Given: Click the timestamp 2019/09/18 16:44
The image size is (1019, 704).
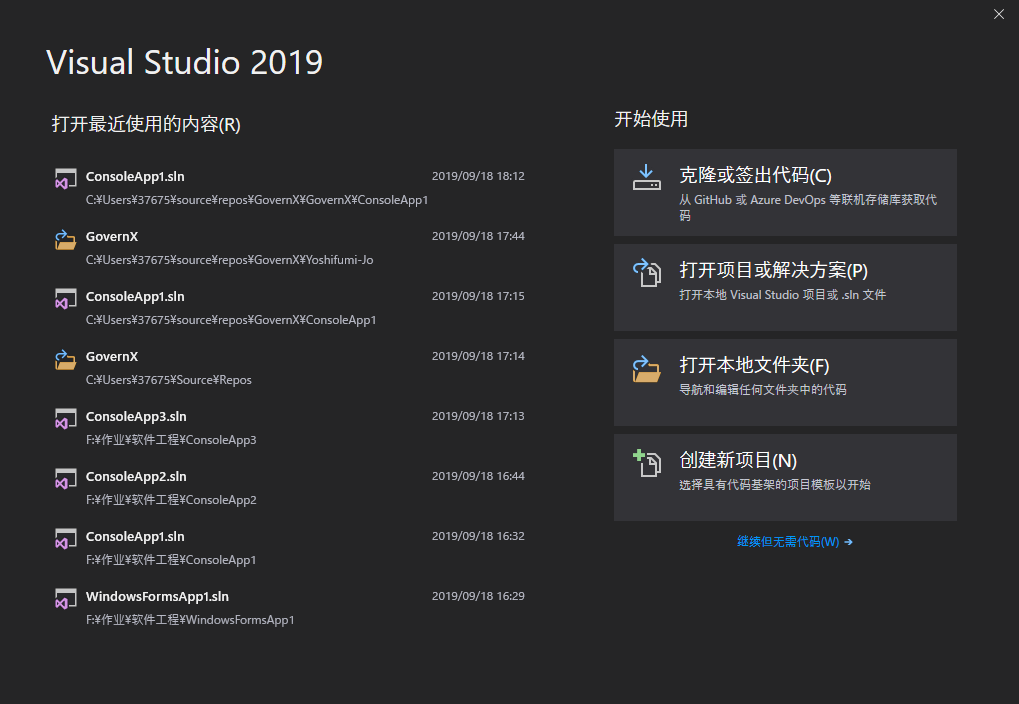Looking at the screenshot, I should (x=478, y=476).
